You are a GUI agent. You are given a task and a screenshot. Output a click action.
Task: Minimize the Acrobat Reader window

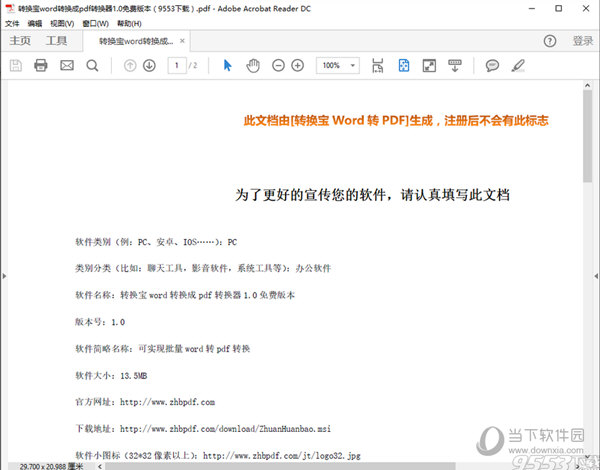click(x=532, y=8)
